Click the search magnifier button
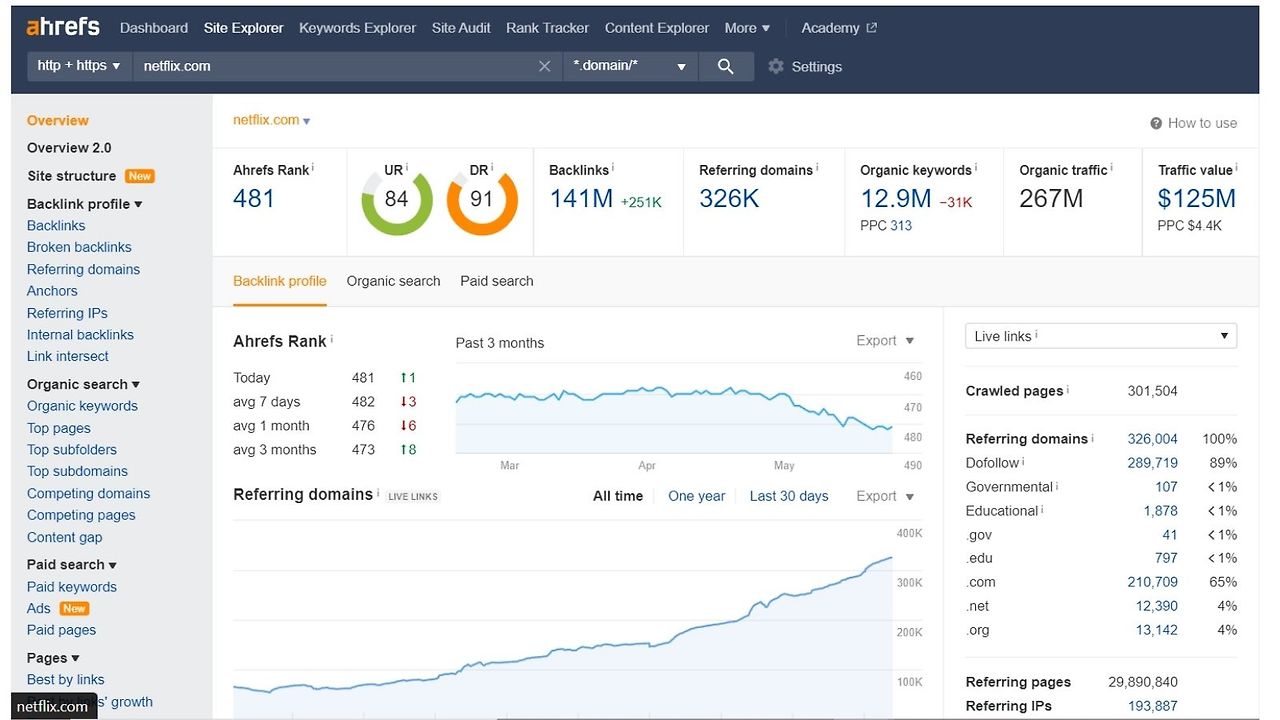 coord(726,66)
